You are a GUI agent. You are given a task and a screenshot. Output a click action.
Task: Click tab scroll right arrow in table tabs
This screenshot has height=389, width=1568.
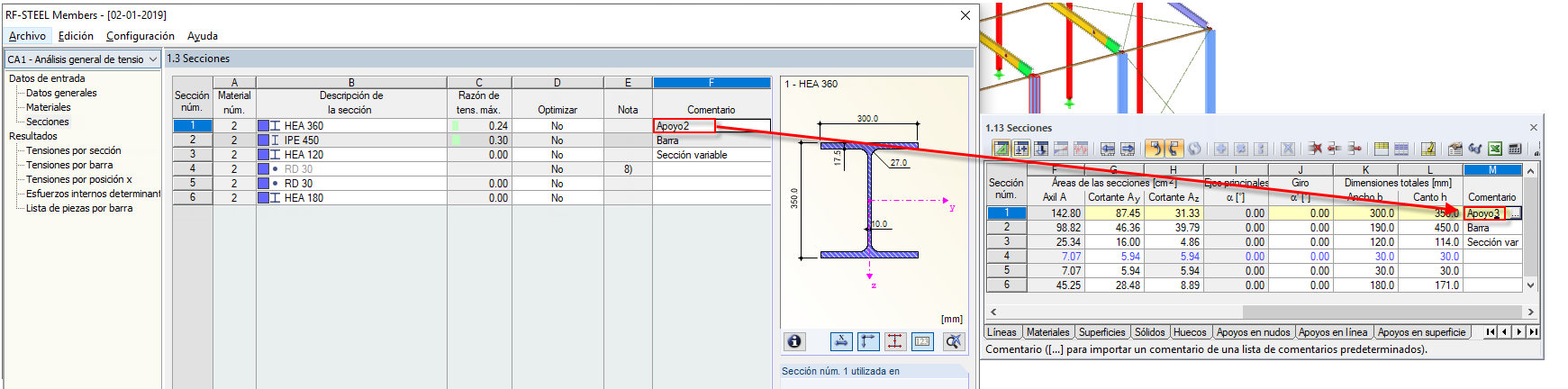tap(1518, 332)
